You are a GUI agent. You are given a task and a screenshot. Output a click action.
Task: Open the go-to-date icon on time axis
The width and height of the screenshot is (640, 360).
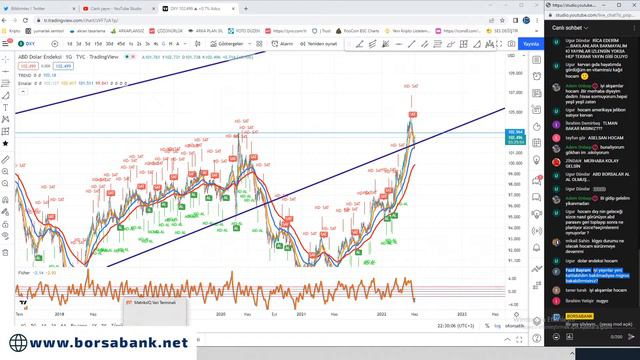[x=516, y=315]
